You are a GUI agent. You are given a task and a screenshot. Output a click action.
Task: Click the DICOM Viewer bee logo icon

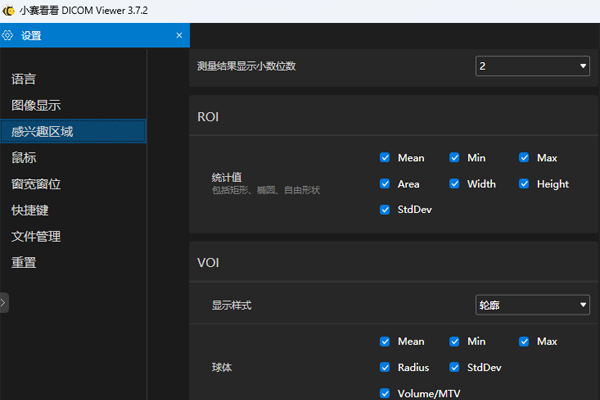tap(8, 10)
